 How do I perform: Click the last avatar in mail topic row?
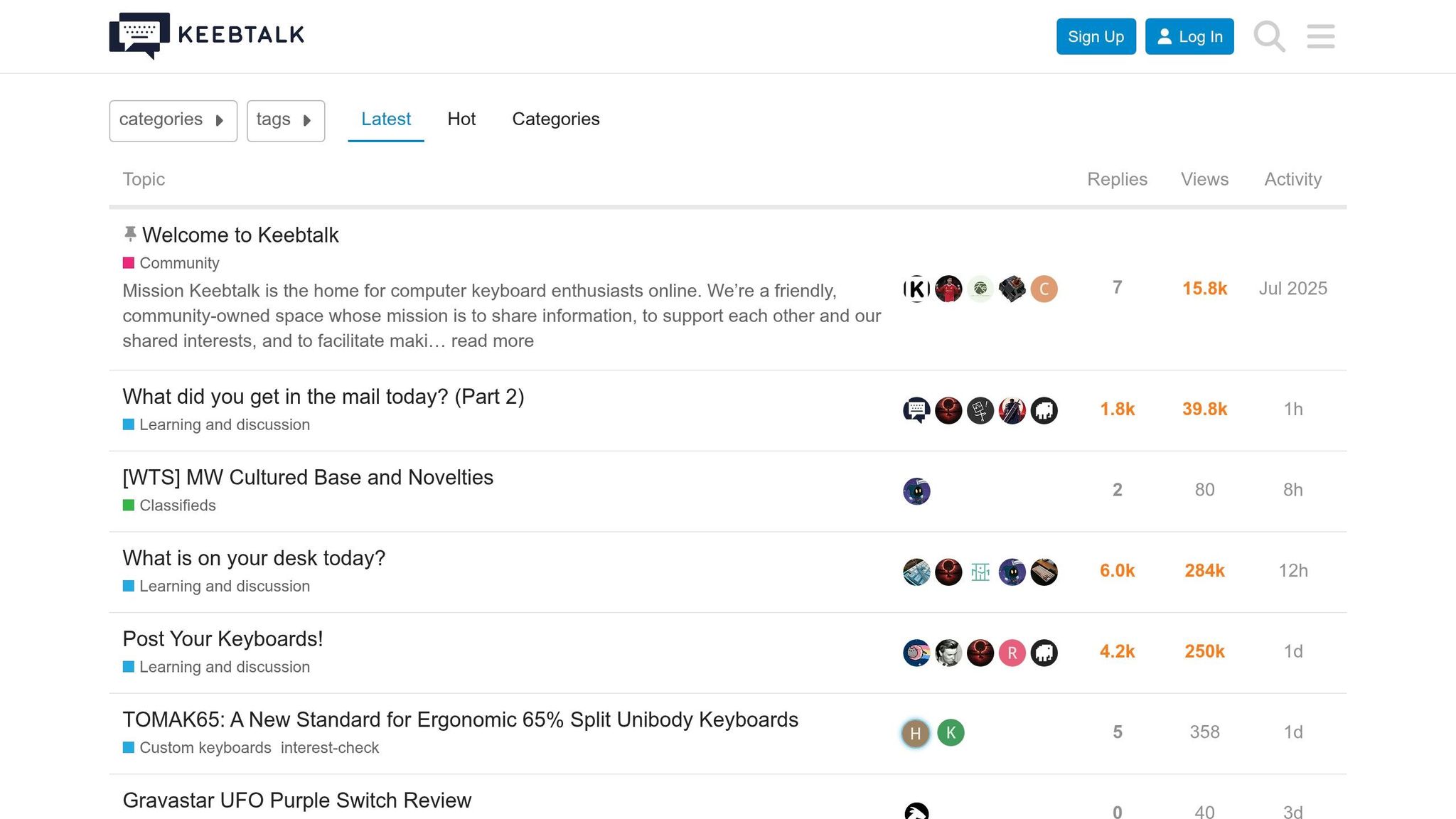1044,410
